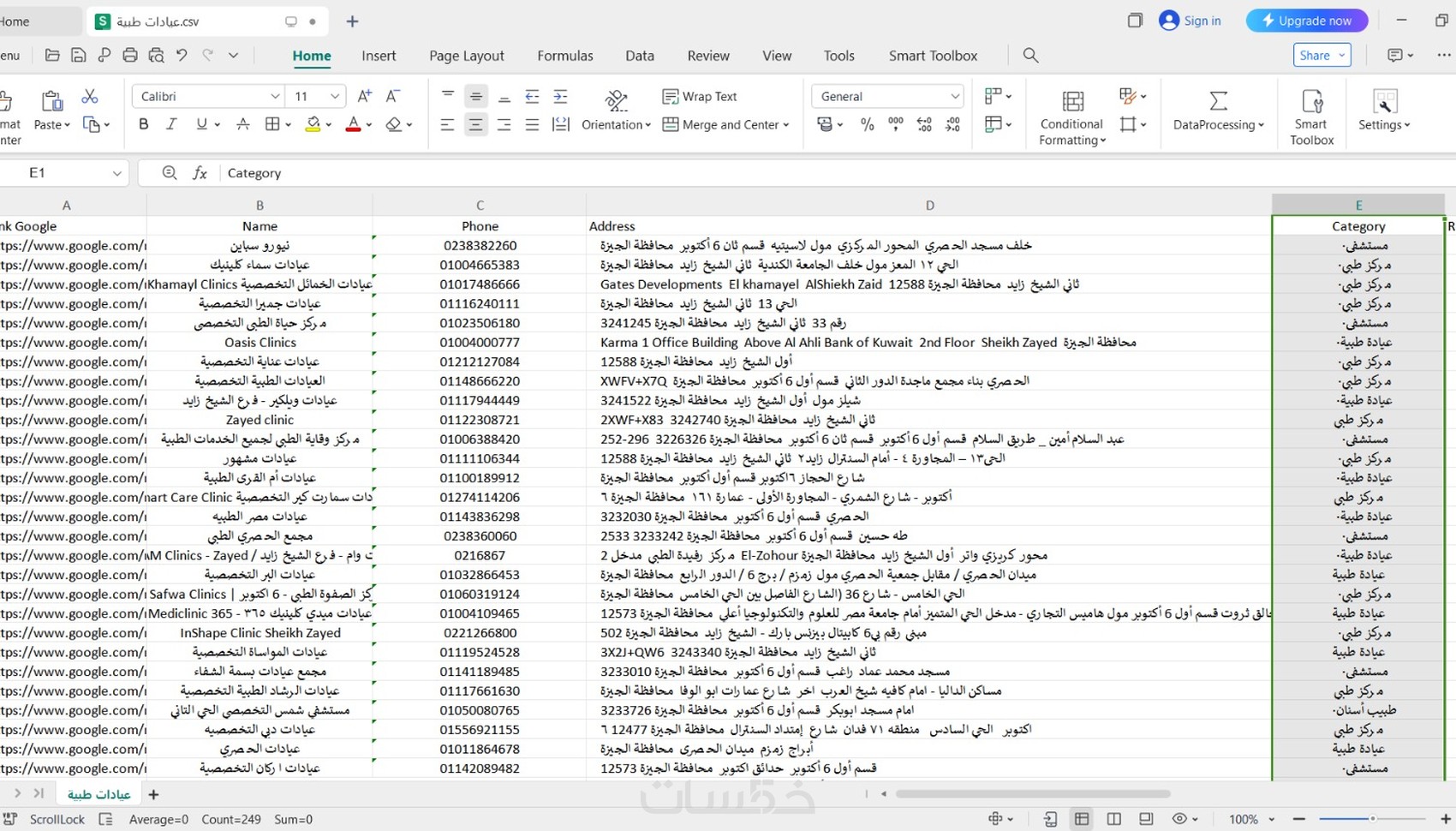Image resolution: width=1456 pixels, height=831 pixels.
Task: Decrease decimal places
Action: tap(952, 125)
